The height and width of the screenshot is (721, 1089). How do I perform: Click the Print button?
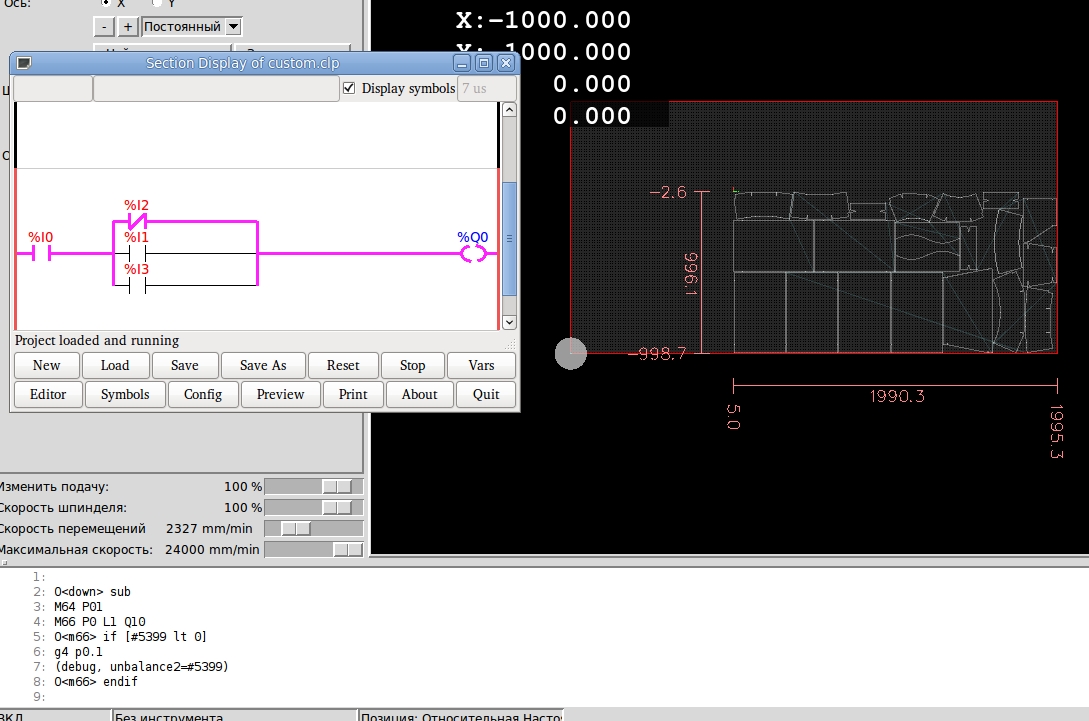353,395
